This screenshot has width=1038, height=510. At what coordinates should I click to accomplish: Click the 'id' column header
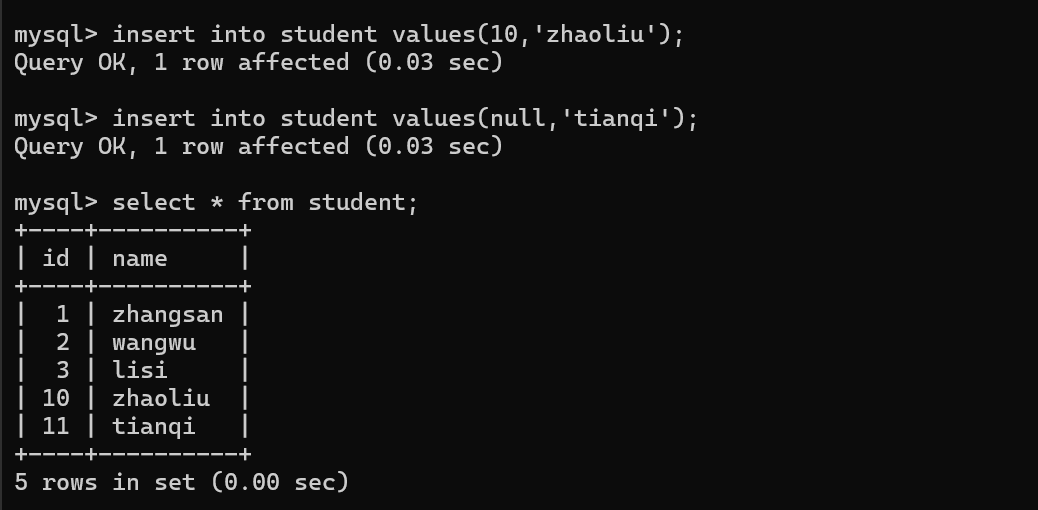pos(56,258)
